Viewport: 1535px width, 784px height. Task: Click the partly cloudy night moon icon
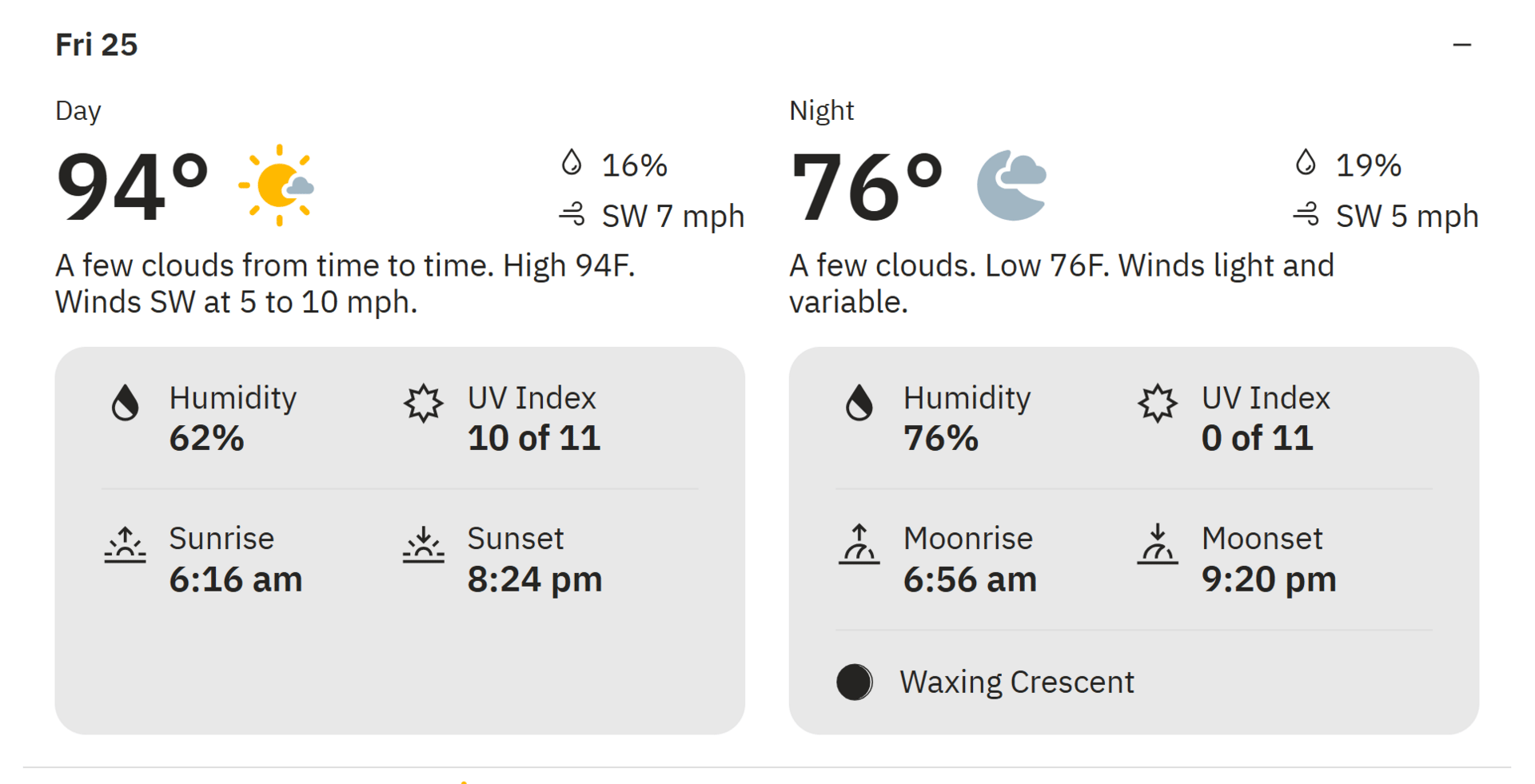click(x=1011, y=185)
